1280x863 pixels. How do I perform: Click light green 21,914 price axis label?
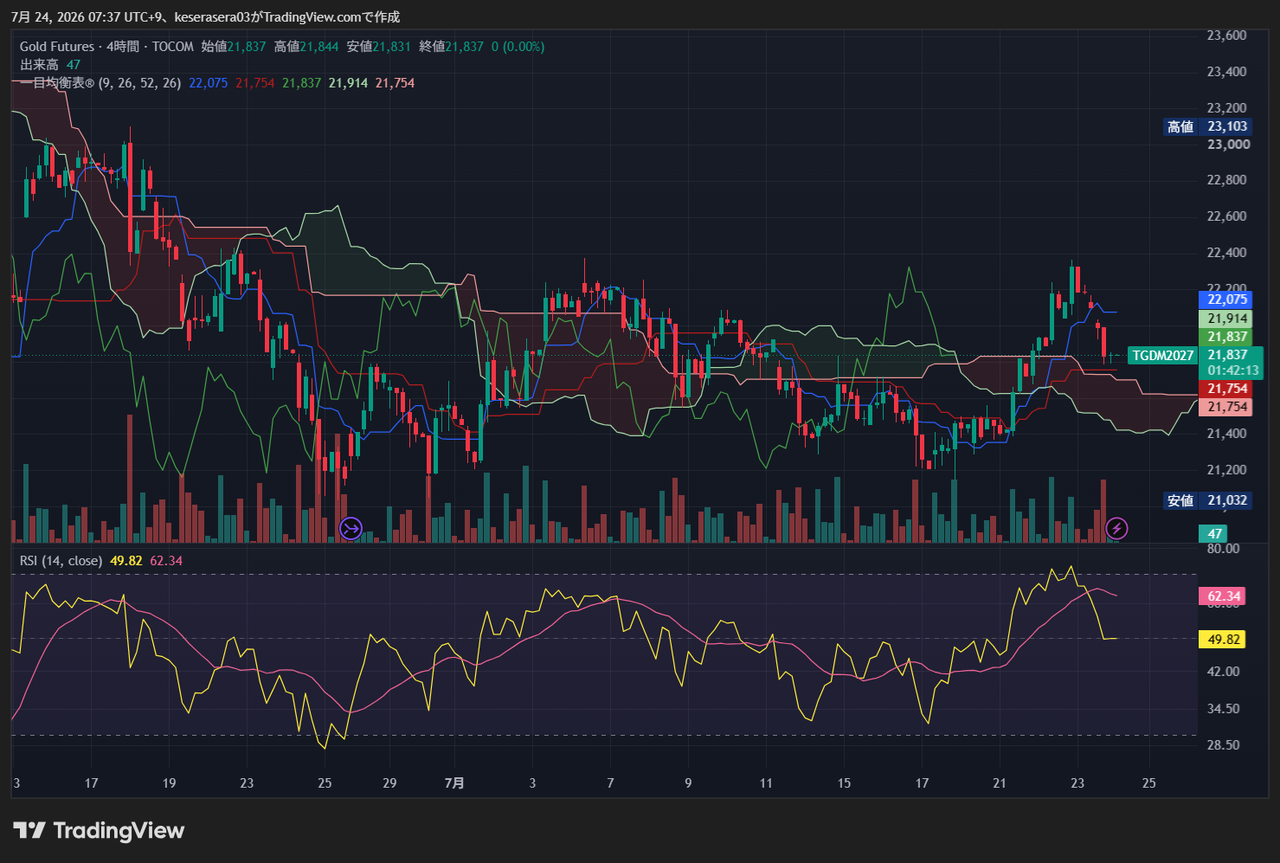(1227, 318)
